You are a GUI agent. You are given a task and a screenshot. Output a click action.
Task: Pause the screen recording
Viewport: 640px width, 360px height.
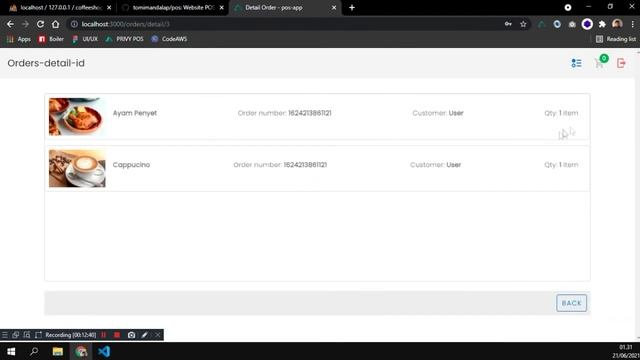[104, 335]
